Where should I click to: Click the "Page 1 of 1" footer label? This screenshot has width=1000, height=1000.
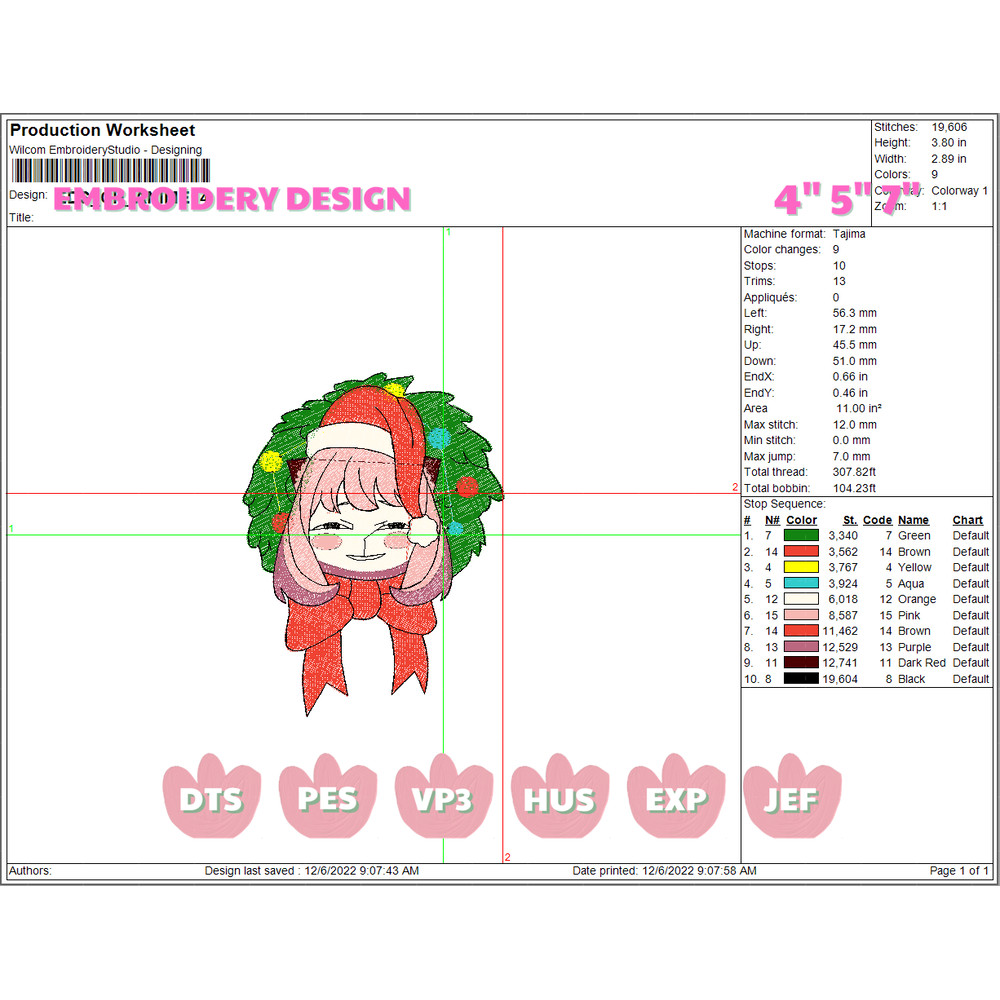pos(959,871)
